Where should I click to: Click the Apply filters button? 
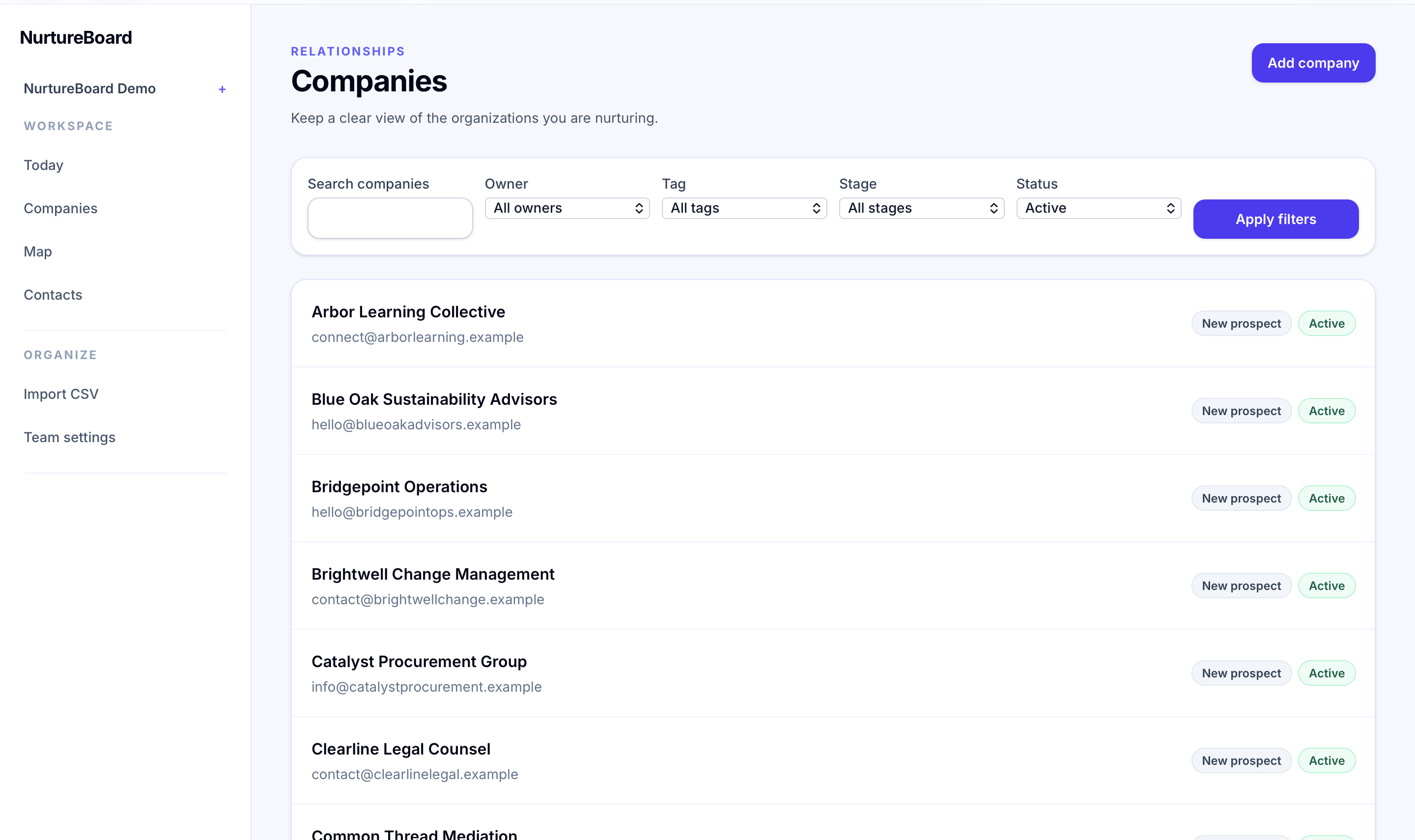click(1276, 219)
